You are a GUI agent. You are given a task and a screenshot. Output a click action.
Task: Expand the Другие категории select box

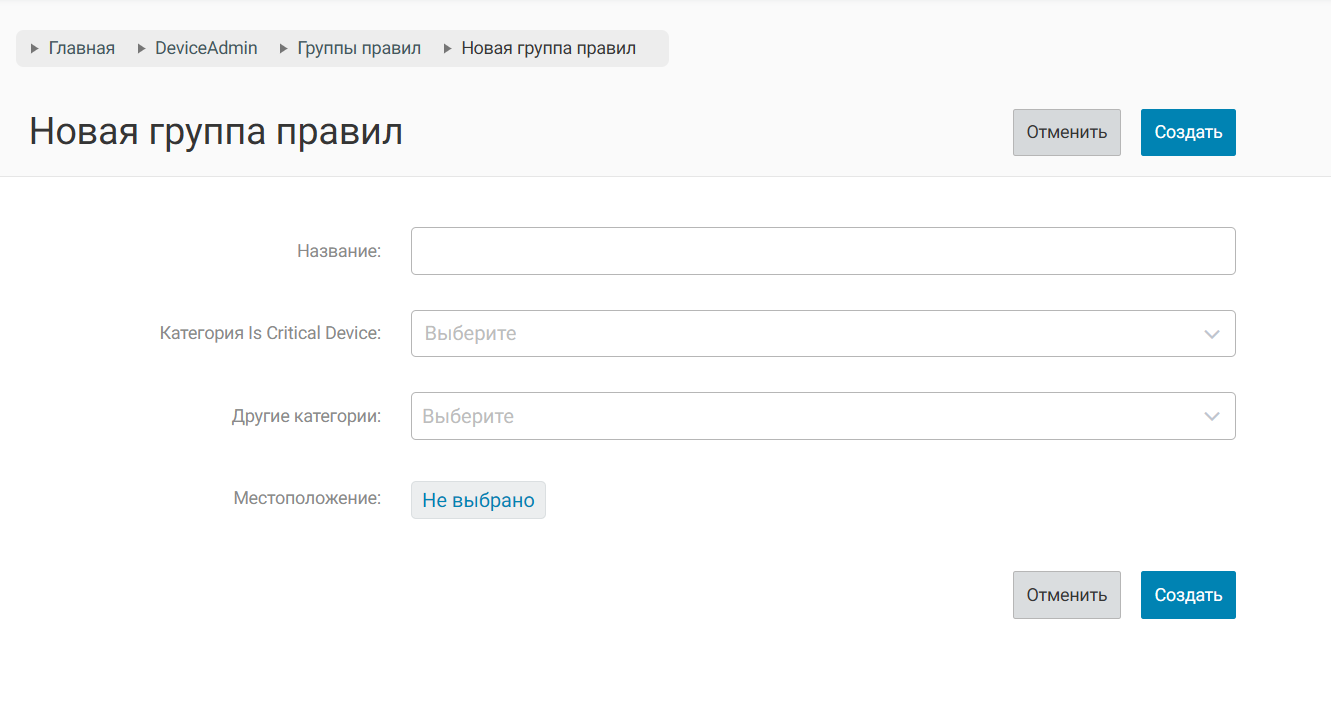click(x=800, y=416)
